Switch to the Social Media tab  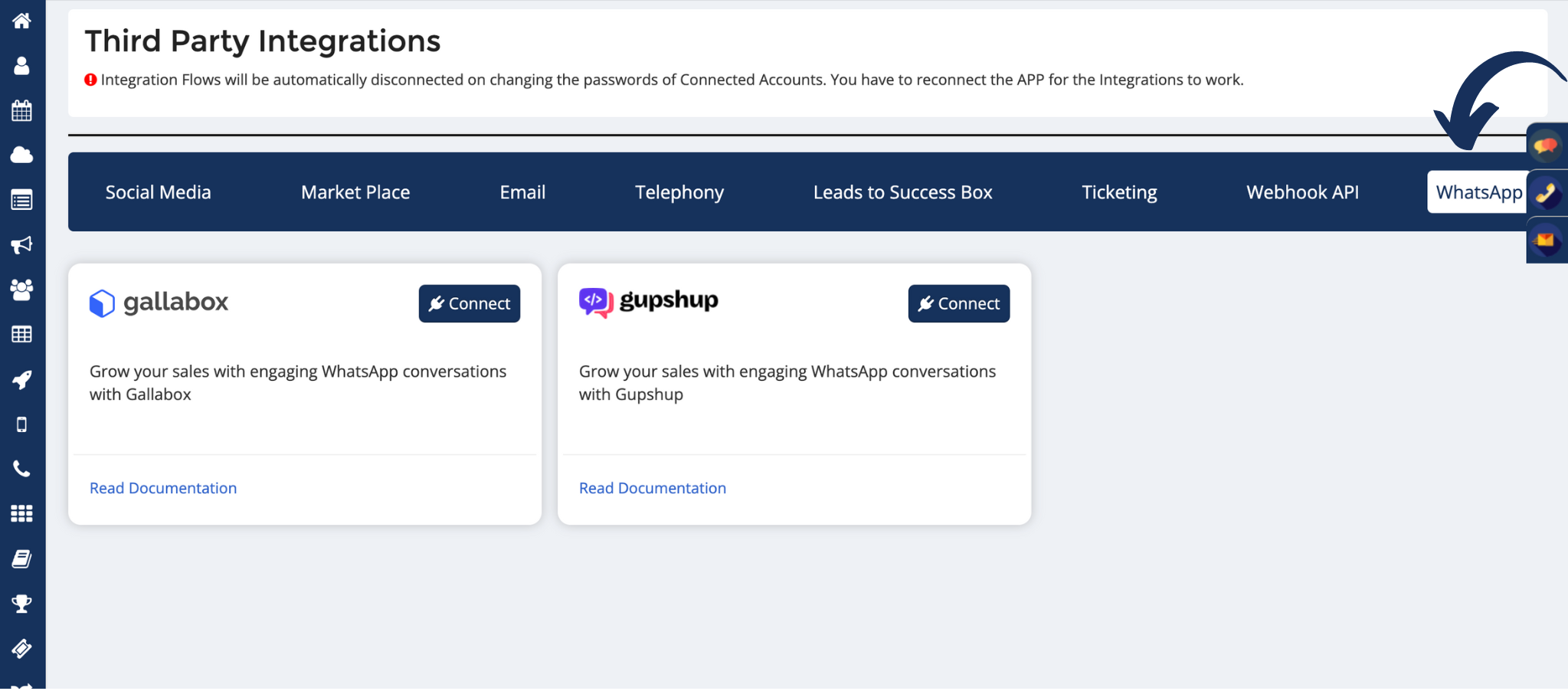tap(159, 192)
